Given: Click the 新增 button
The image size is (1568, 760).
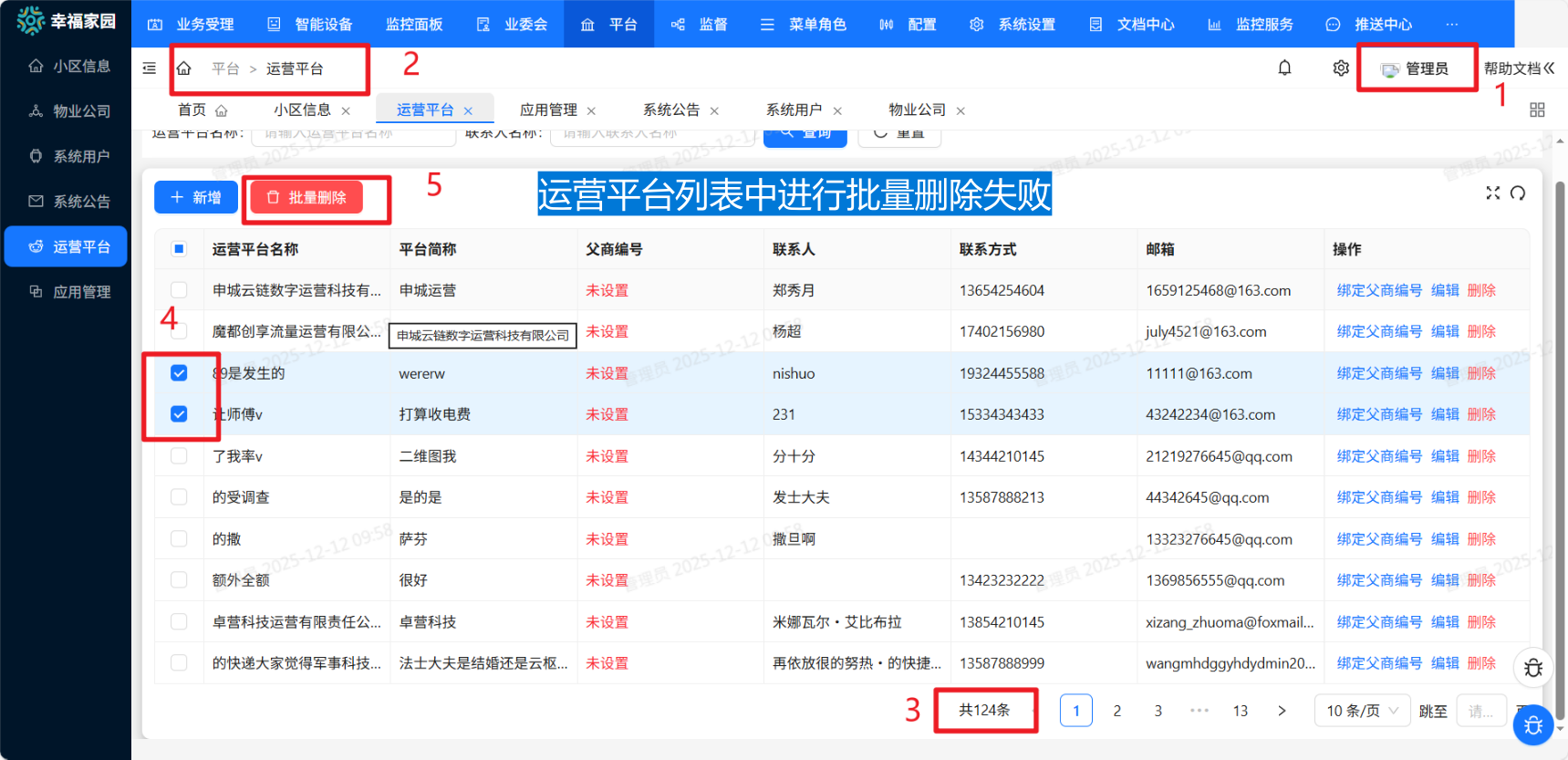Looking at the screenshot, I should click(196, 197).
